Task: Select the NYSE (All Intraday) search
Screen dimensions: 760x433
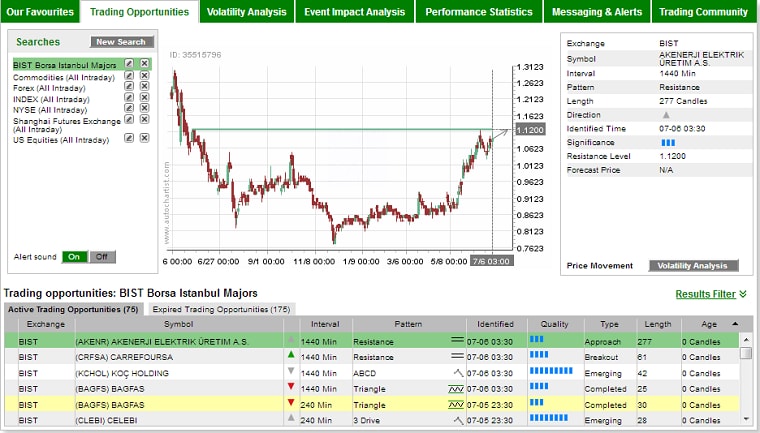Action: (x=50, y=110)
